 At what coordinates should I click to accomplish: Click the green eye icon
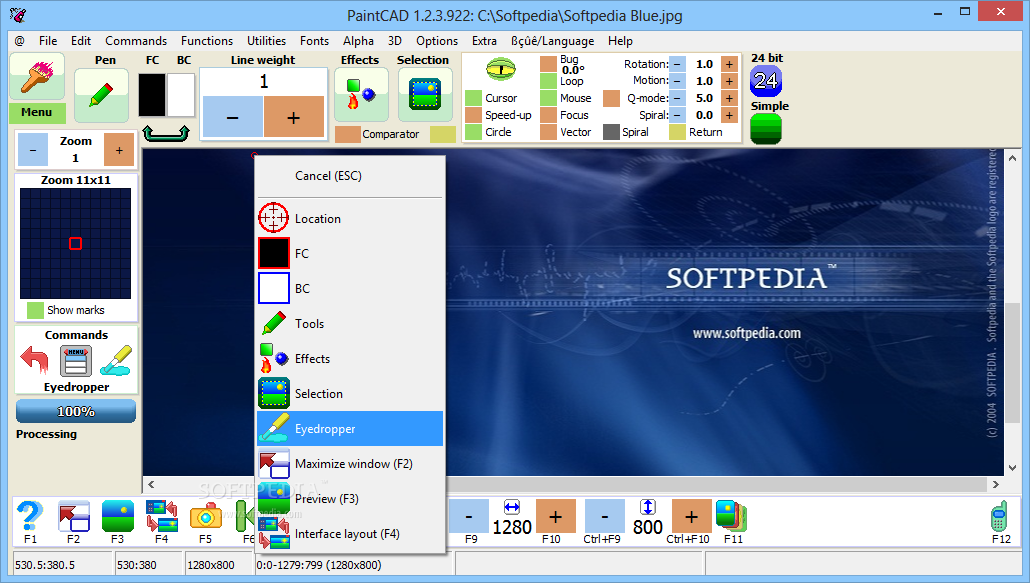501,68
